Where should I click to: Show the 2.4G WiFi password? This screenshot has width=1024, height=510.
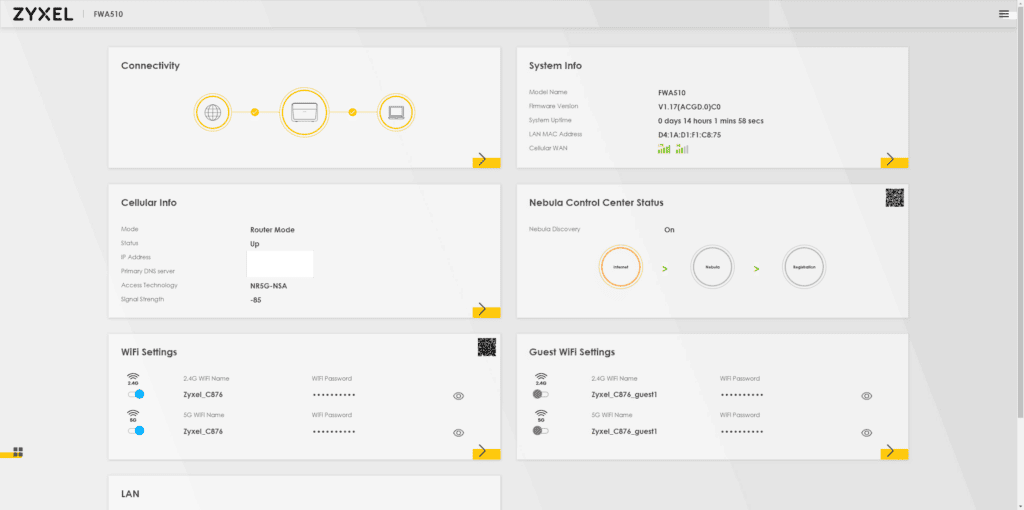click(x=458, y=396)
